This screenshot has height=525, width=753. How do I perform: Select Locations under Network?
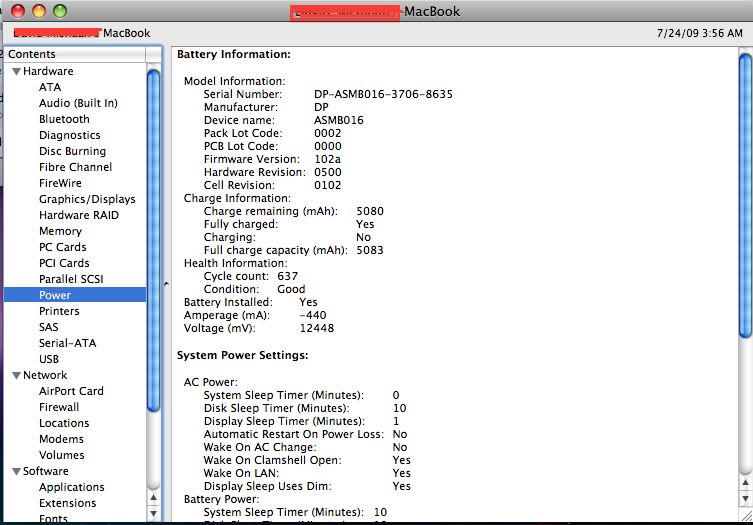coord(64,423)
